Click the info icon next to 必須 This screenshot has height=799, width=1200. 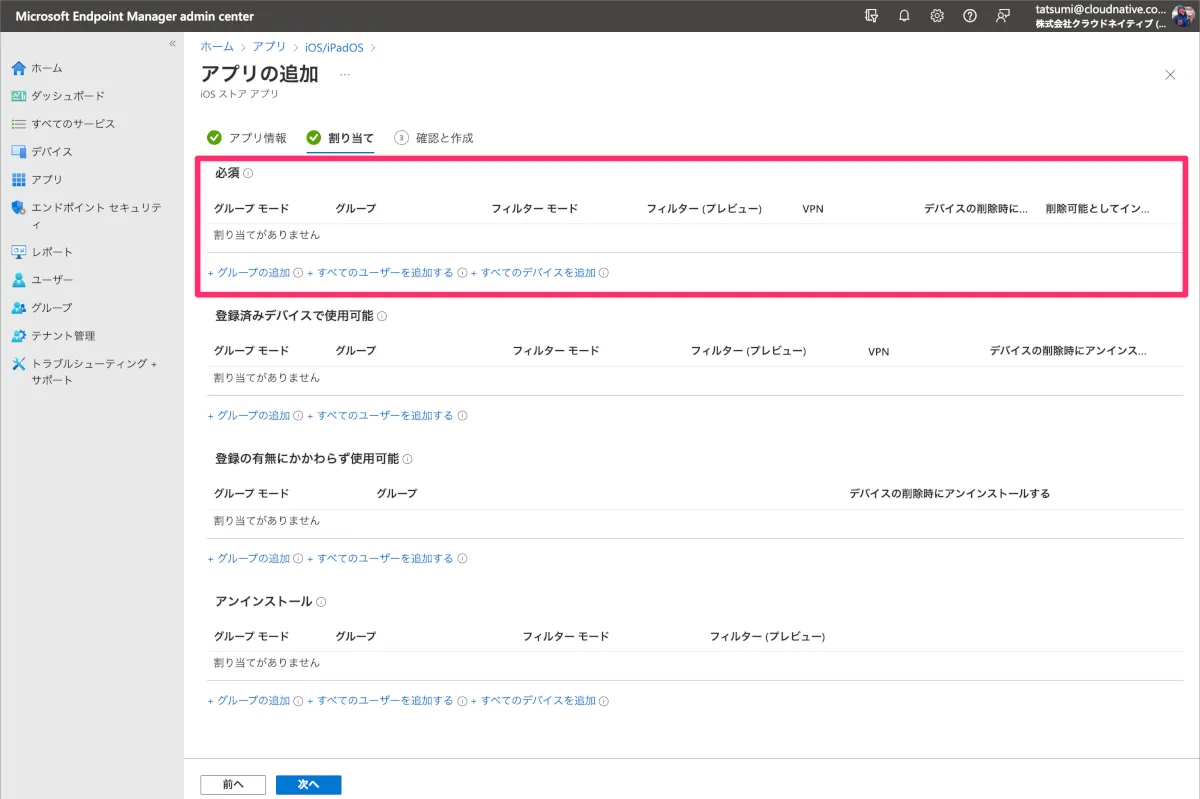point(248,174)
